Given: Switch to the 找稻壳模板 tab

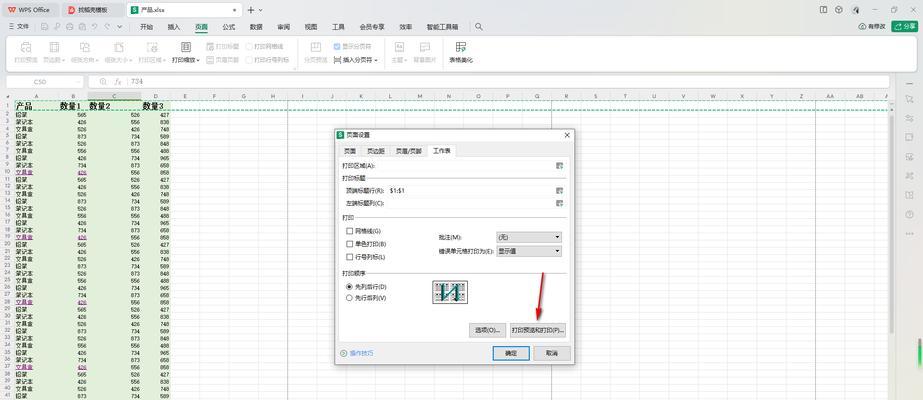Looking at the screenshot, I should (92, 10).
